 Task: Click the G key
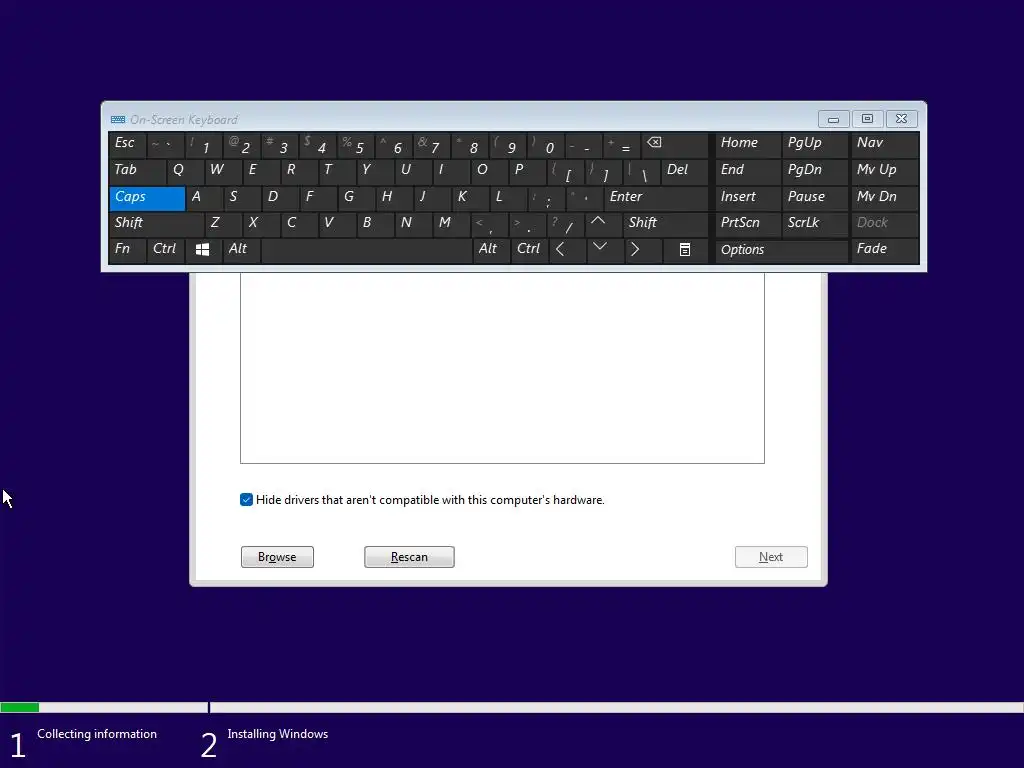(356, 198)
